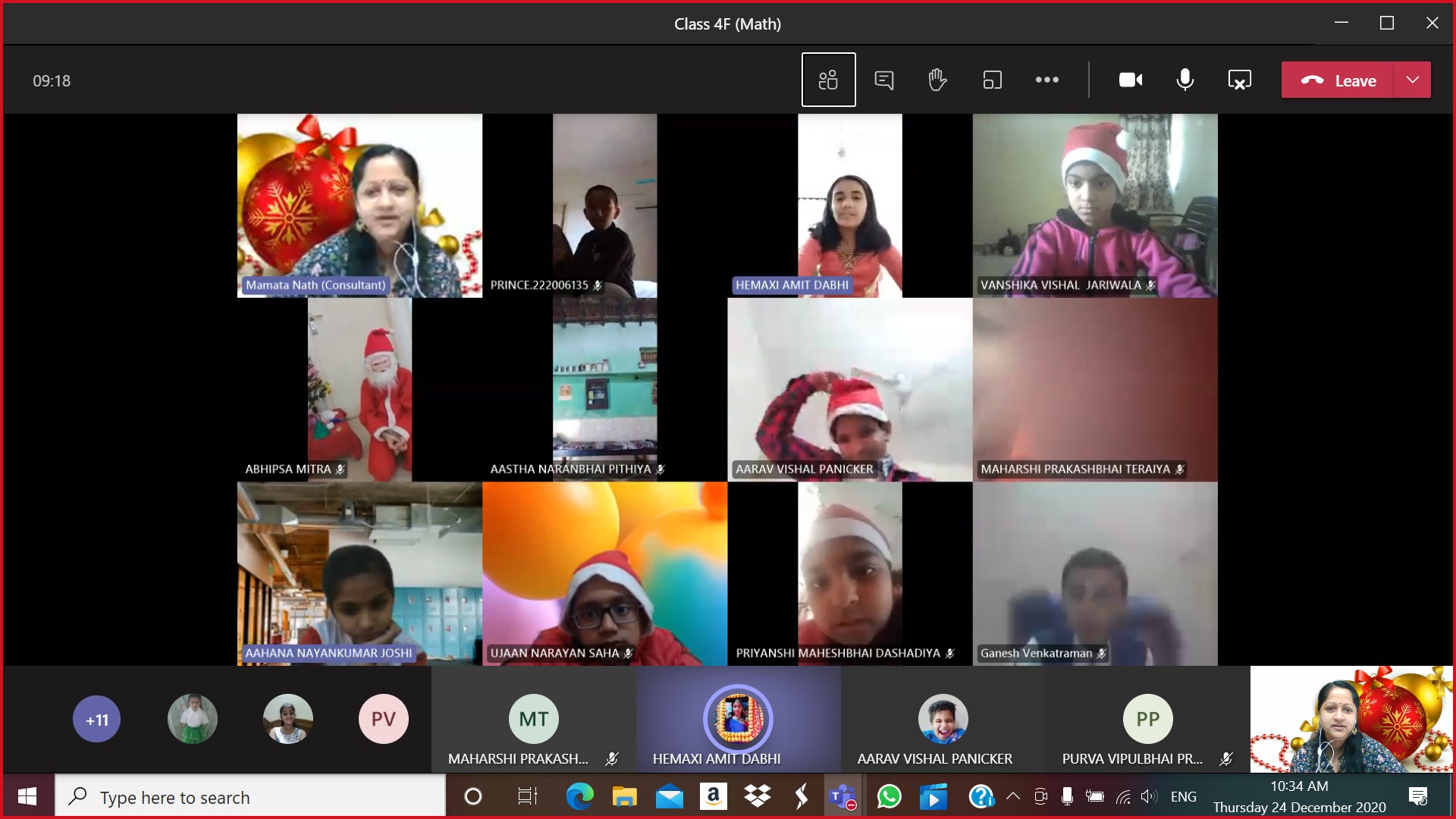Open battery status tray icon
Viewport: 1456px width, 819px height.
pos(1094,796)
